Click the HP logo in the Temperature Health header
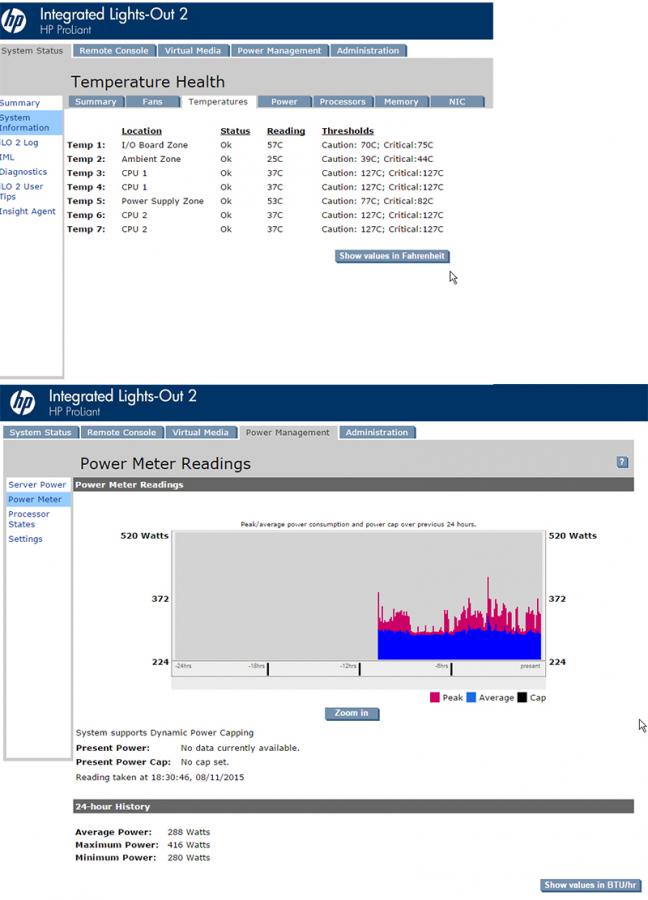 14,21
